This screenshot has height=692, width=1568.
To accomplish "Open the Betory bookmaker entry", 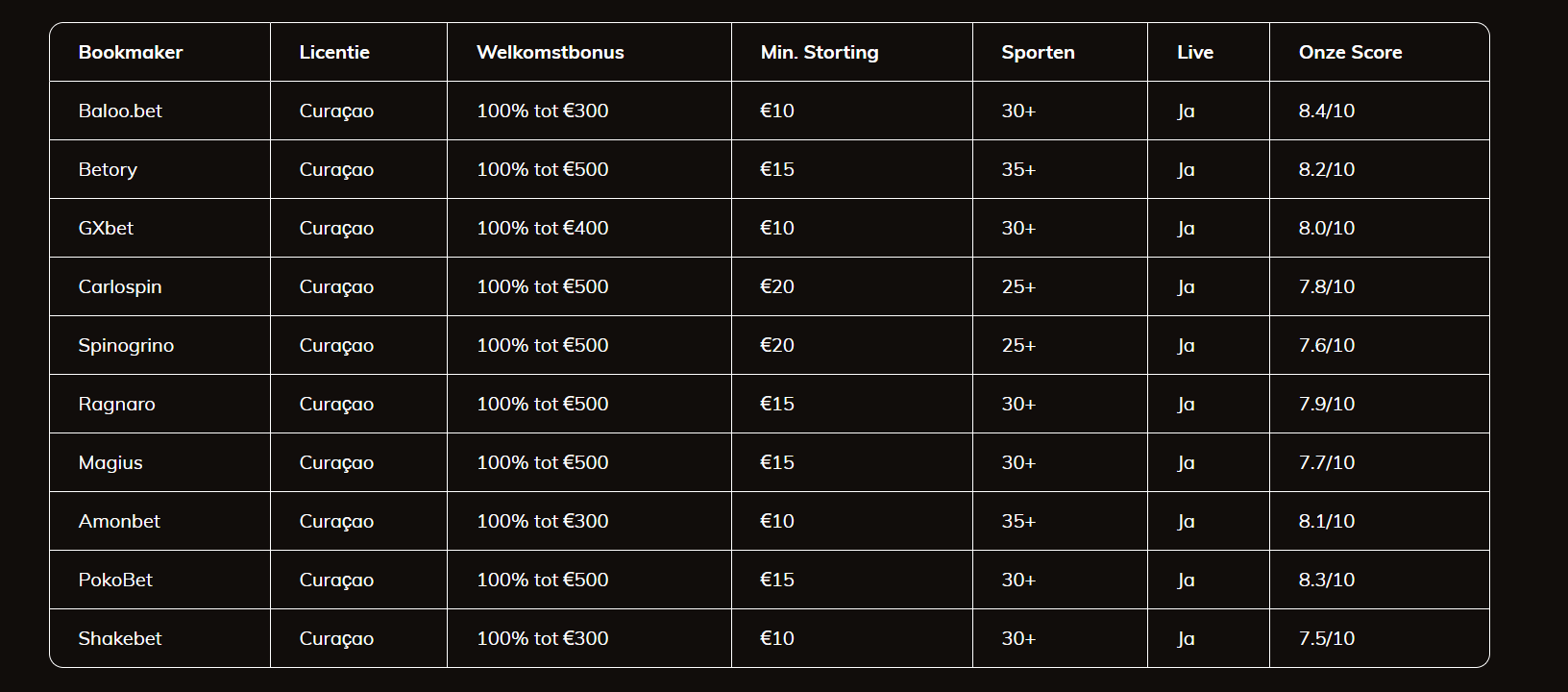I will click(108, 170).
